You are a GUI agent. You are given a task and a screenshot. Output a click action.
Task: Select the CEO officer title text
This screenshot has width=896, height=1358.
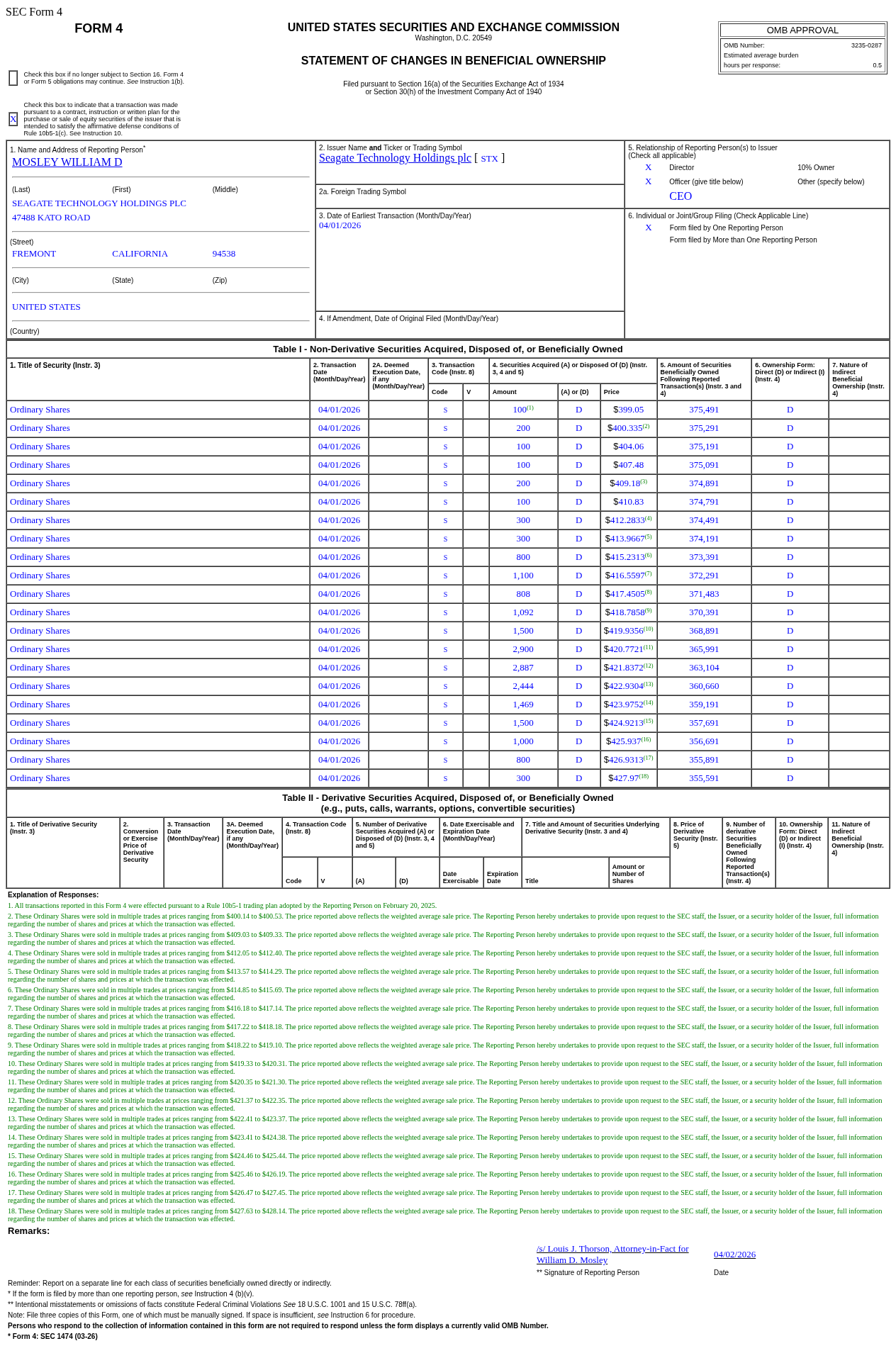click(x=681, y=196)
